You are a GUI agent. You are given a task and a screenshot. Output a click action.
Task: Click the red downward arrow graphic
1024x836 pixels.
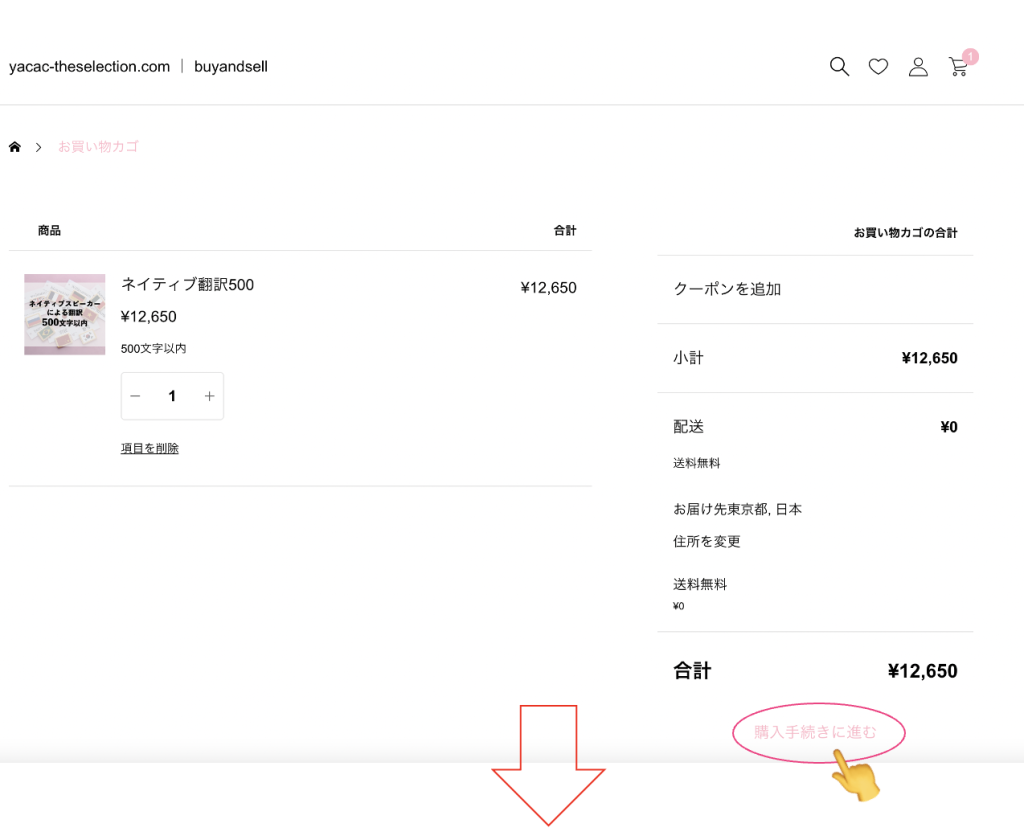548,765
